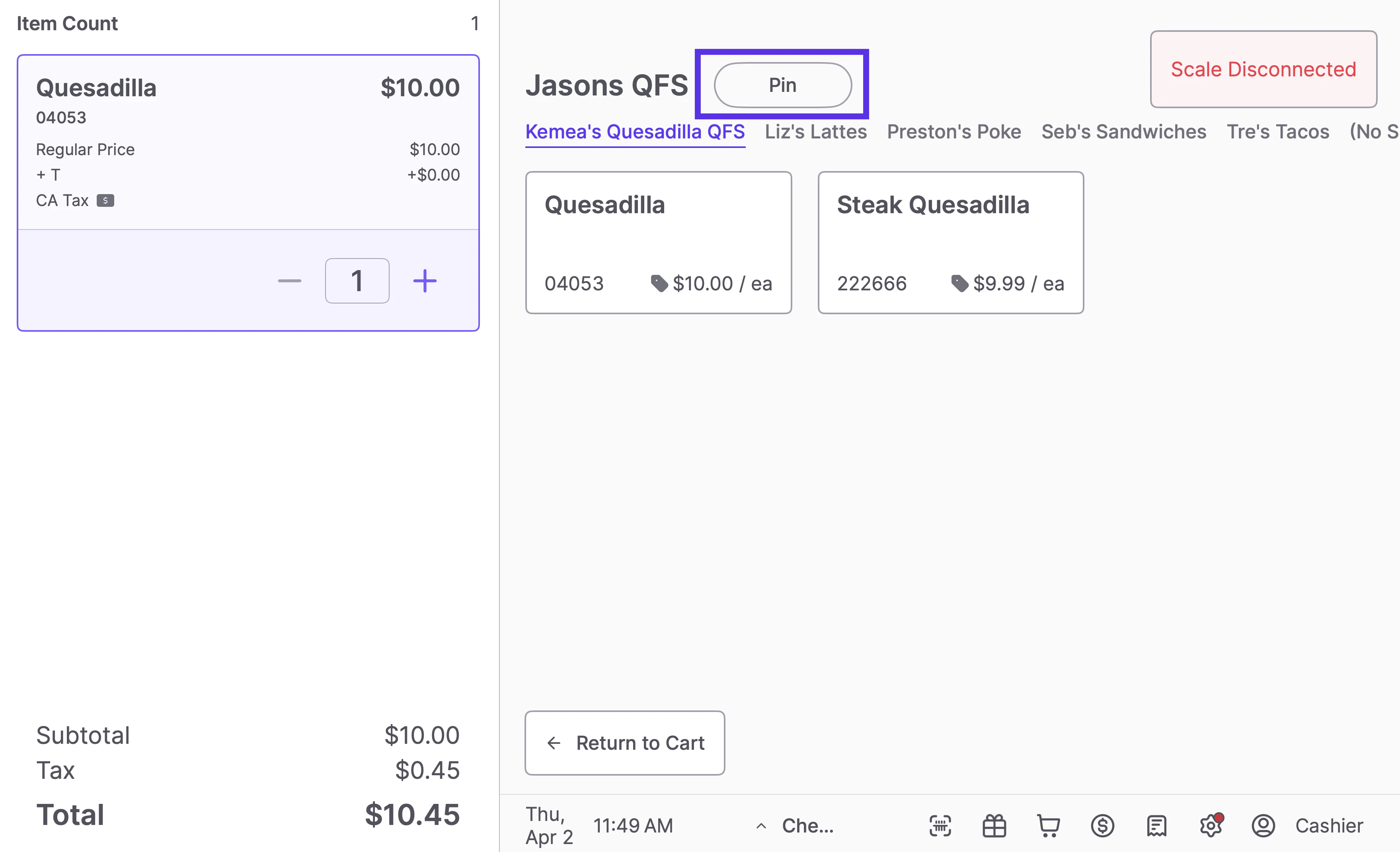Click the quantity input field showing 1

357,281
